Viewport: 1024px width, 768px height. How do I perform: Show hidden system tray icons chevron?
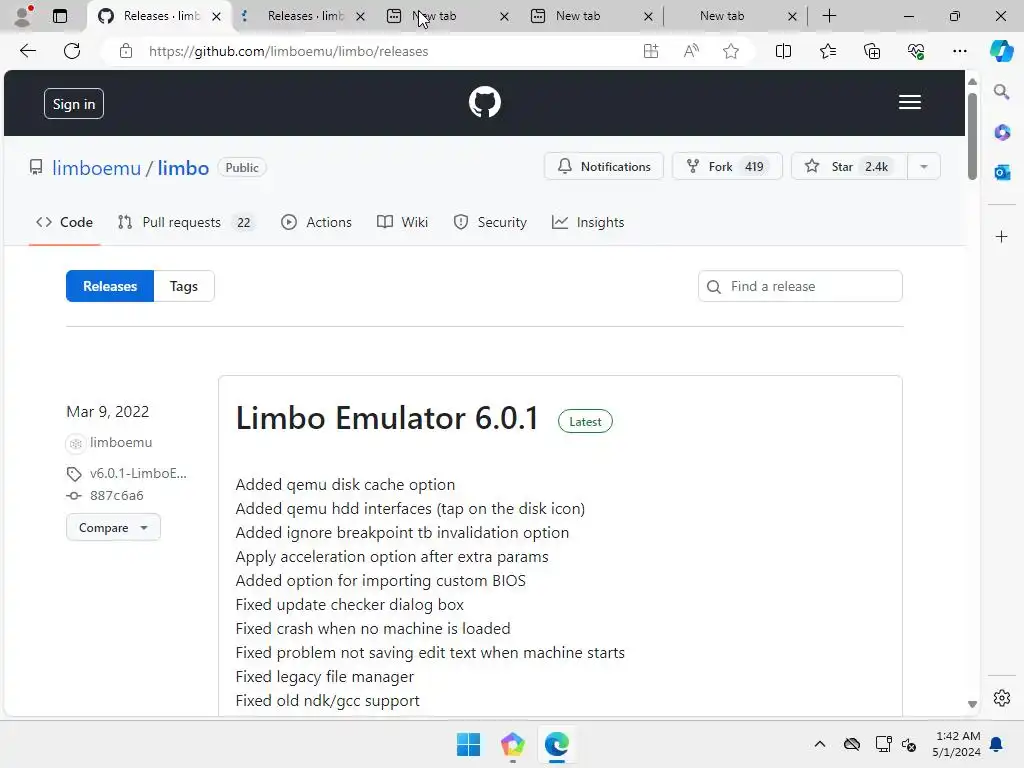click(820, 744)
